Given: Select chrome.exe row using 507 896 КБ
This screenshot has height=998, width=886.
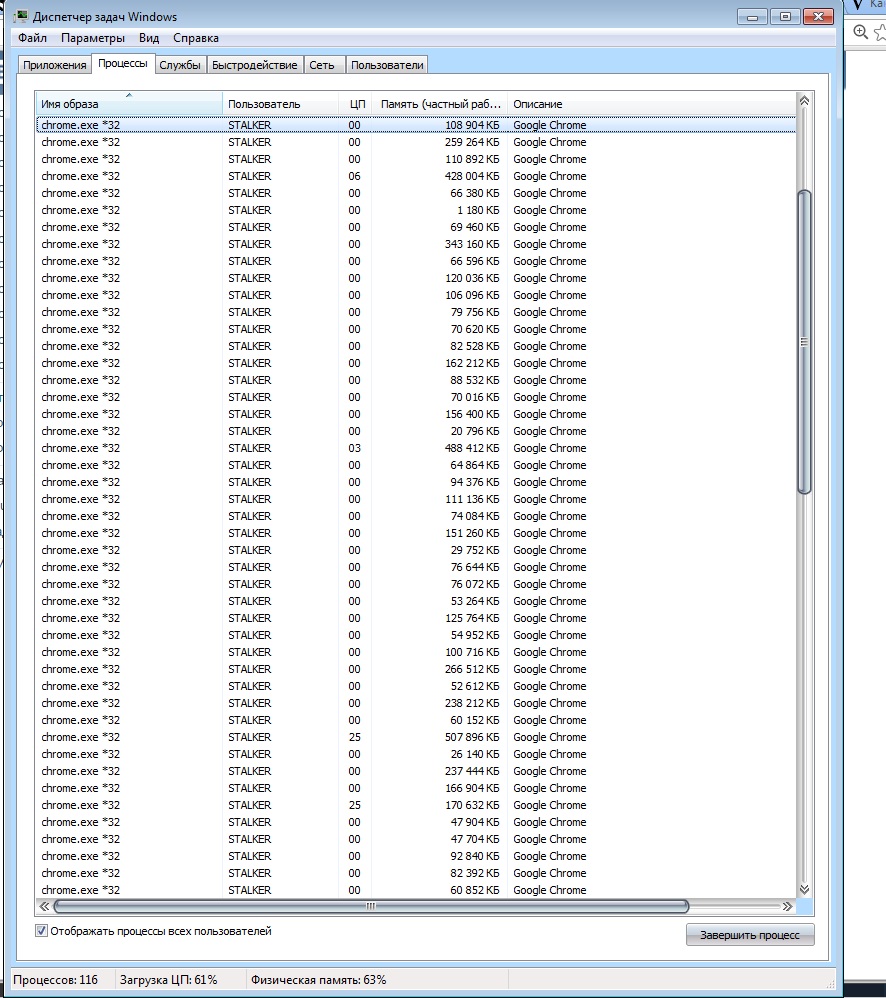Looking at the screenshot, I should [x=416, y=737].
